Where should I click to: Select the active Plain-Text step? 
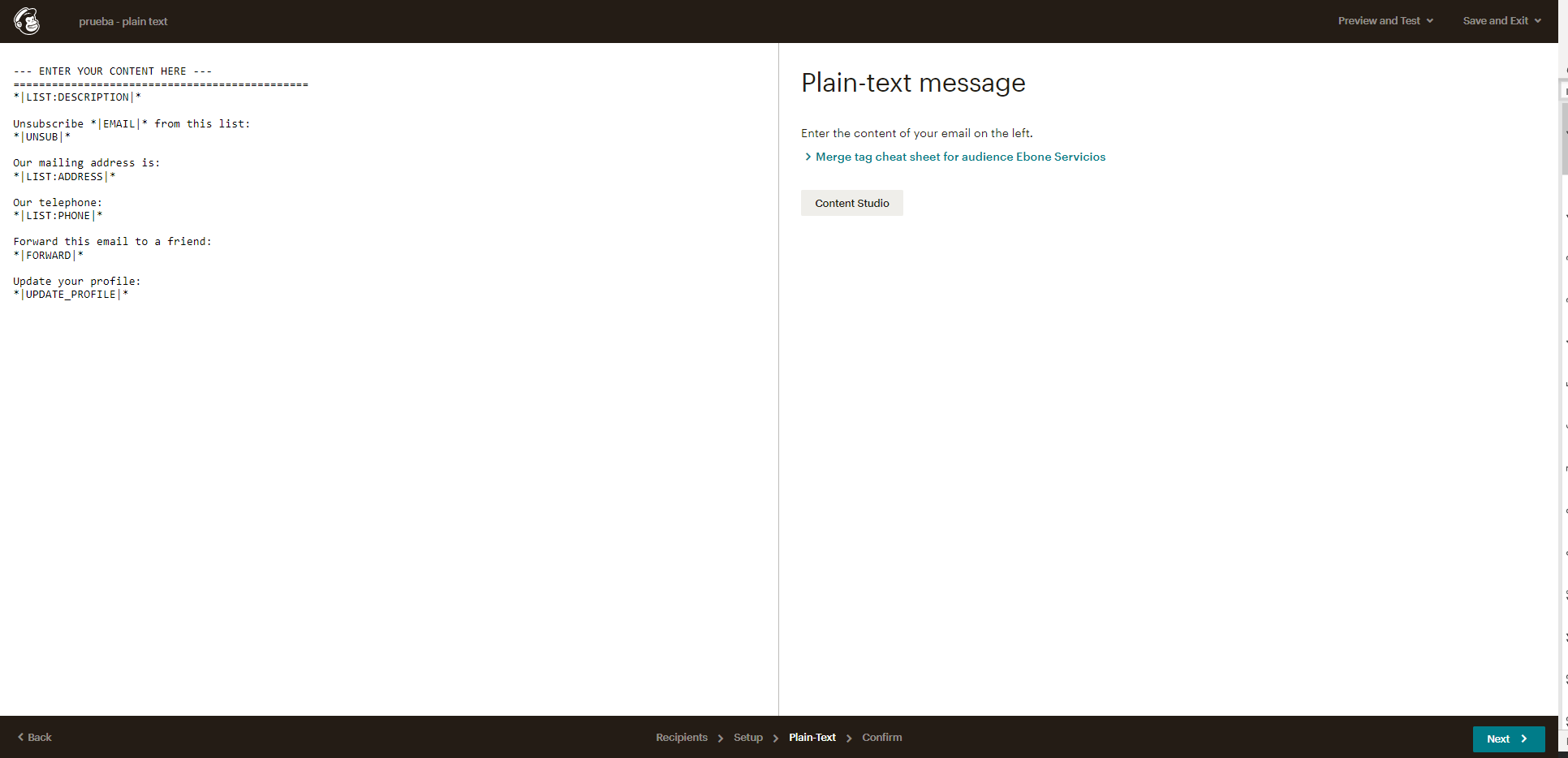pos(812,738)
